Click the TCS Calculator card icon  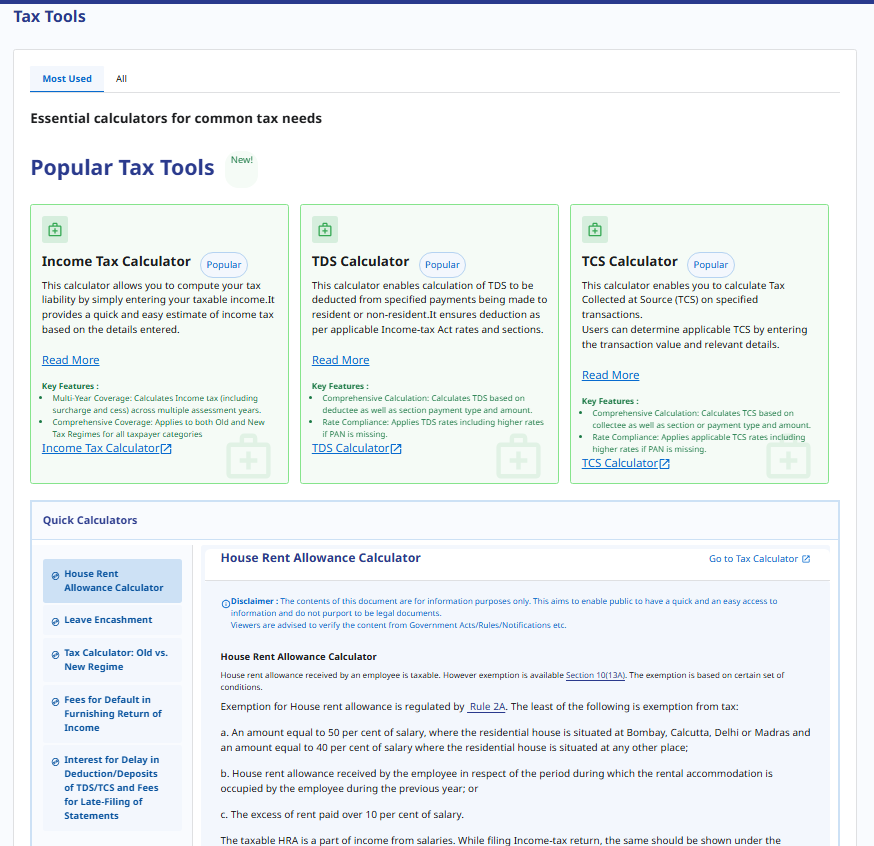point(595,230)
